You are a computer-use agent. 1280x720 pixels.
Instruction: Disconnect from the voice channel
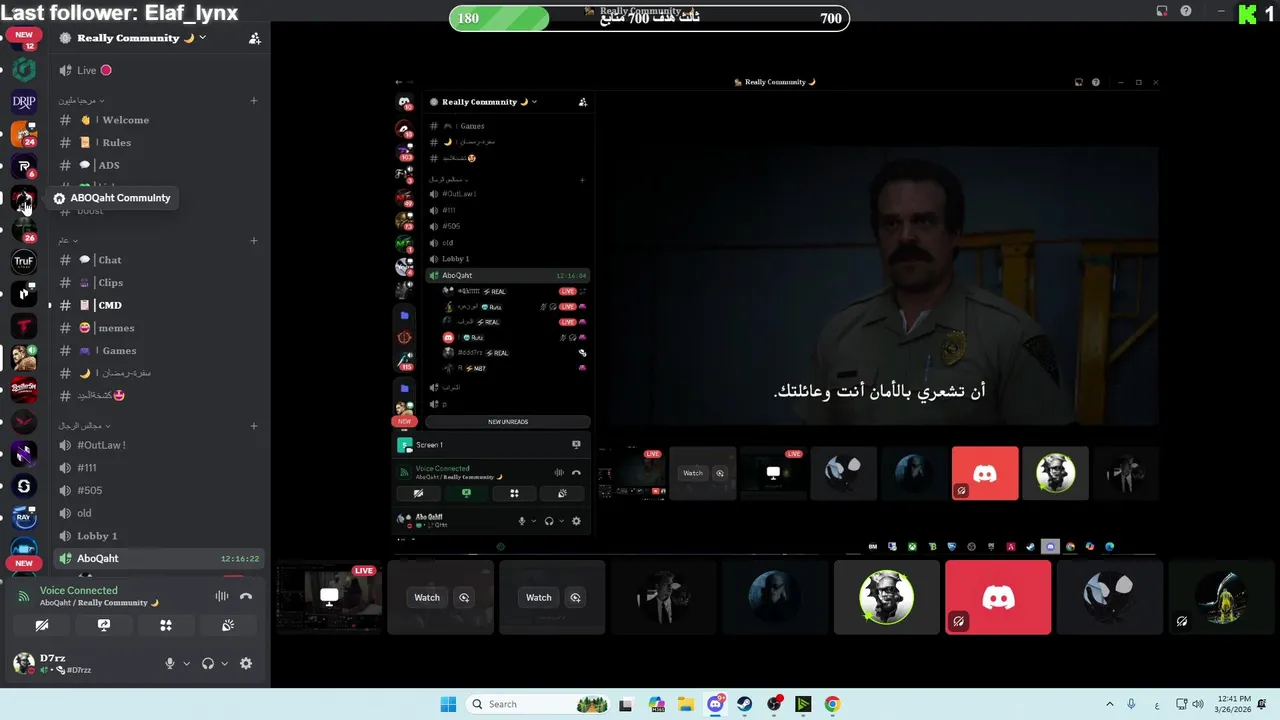[246, 596]
